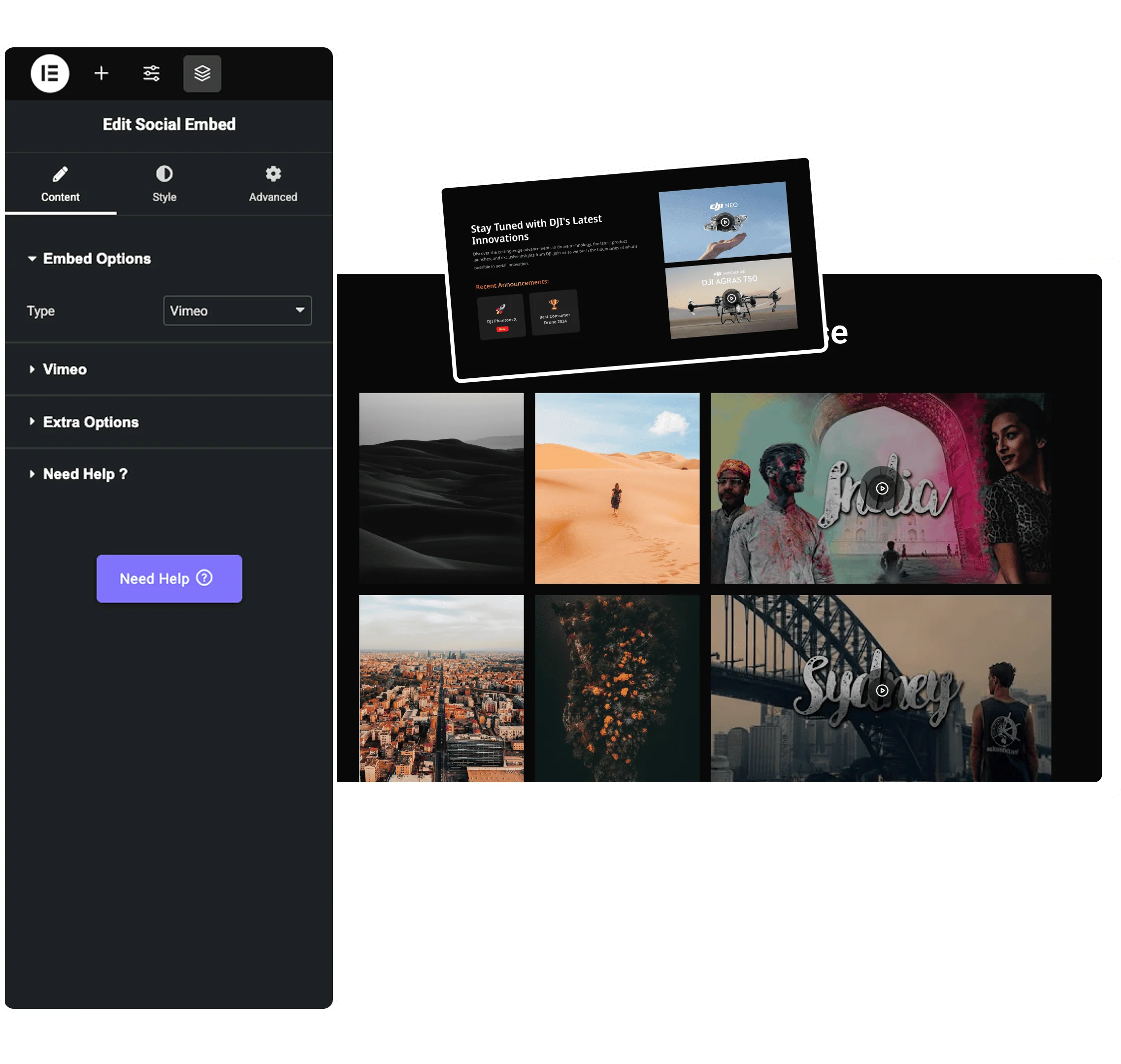Play the DJI NEO video
Screen dimensions: 1121x1064
click(x=725, y=222)
